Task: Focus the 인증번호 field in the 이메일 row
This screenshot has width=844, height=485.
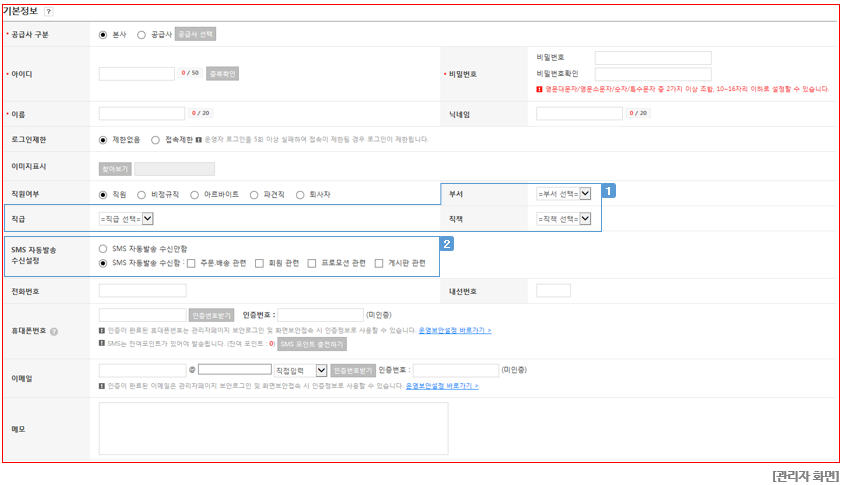Action: pyautogui.click(x=456, y=370)
